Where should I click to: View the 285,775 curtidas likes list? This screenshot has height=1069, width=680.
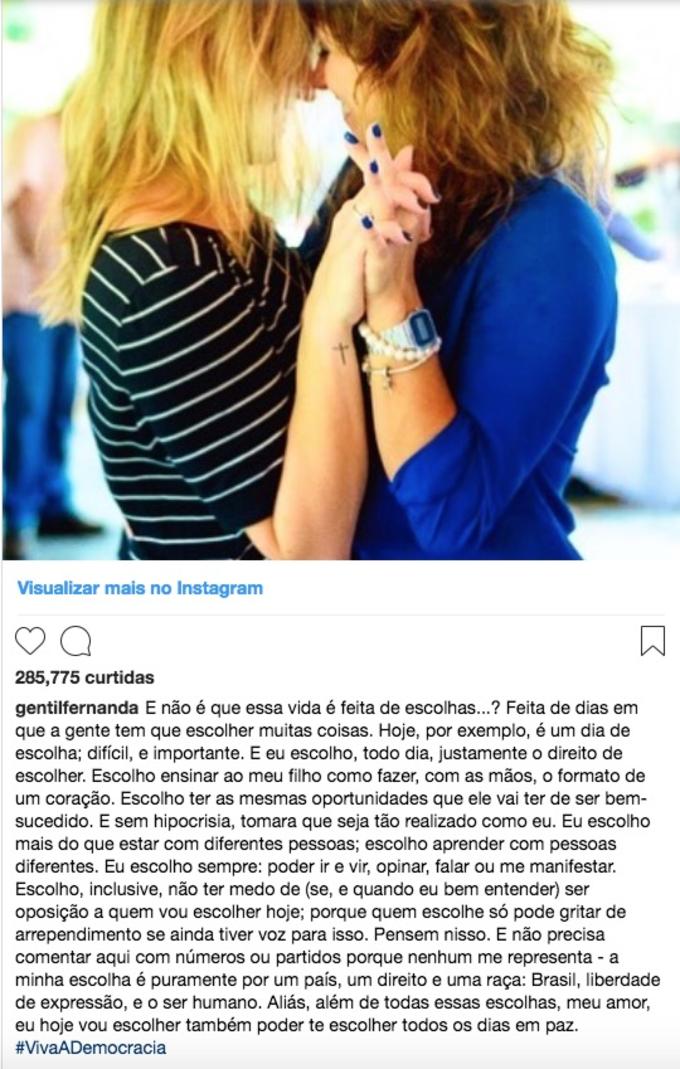coord(85,678)
